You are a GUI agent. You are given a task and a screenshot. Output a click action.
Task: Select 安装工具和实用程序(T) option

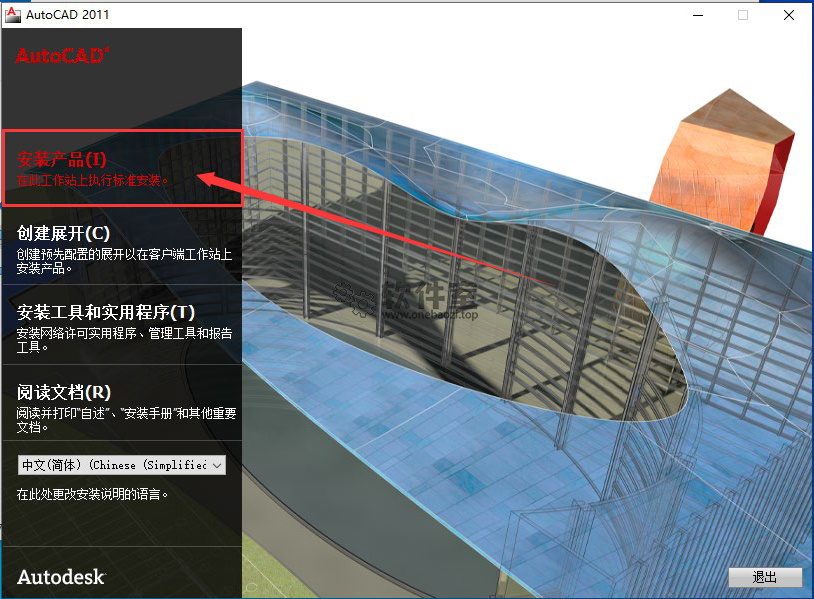coord(106,312)
